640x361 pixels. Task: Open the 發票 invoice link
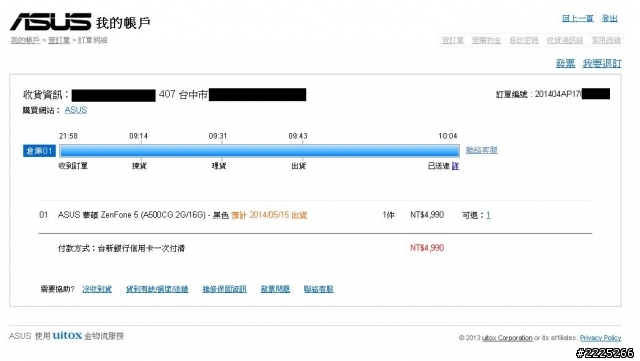(x=565, y=63)
